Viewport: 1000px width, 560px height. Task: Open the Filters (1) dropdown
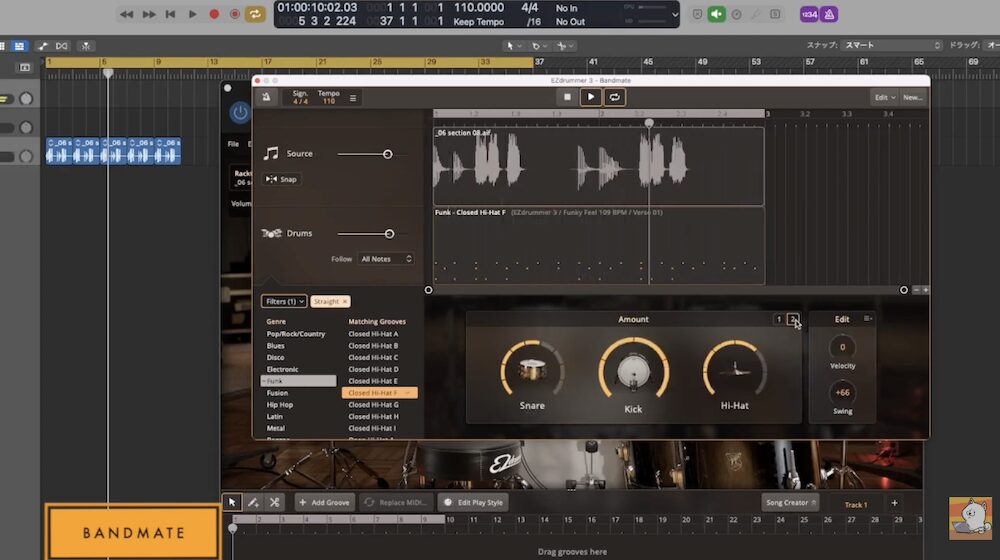click(x=284, y=301)
